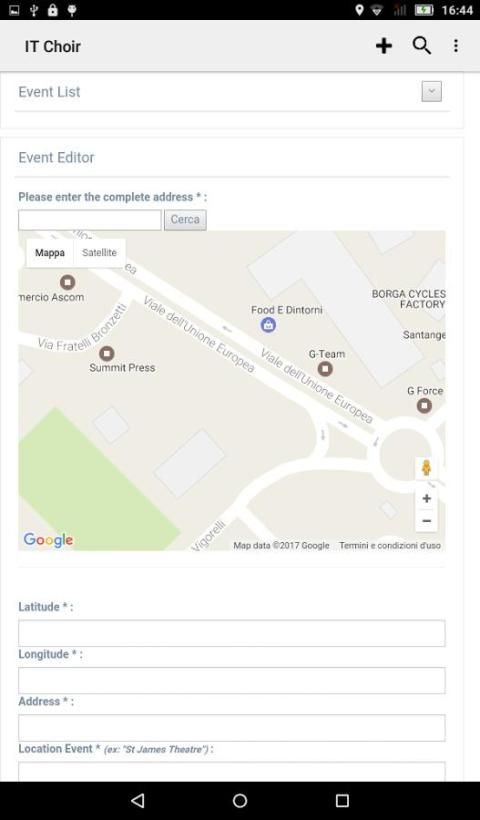The image size is (480, 820).
Task: Select the Latitude input field
Action: click(232, 633)
